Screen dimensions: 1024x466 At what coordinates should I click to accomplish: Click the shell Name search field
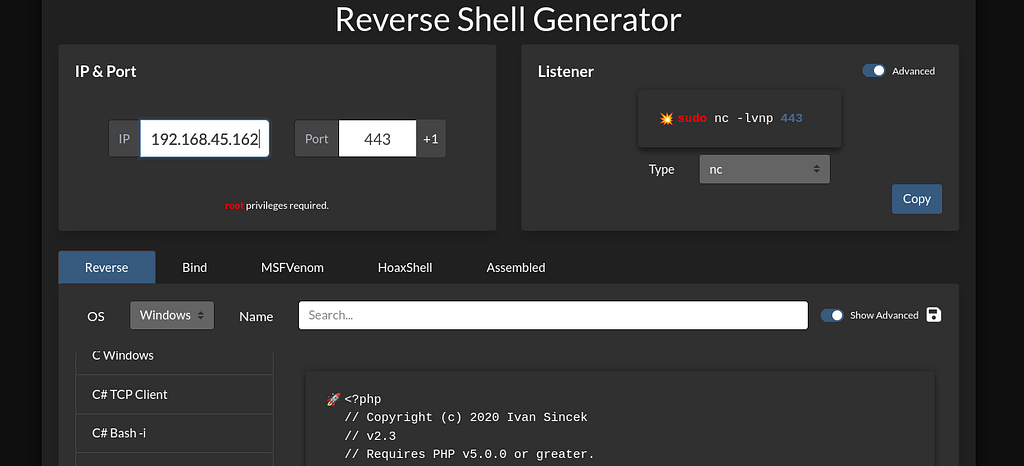553,315
